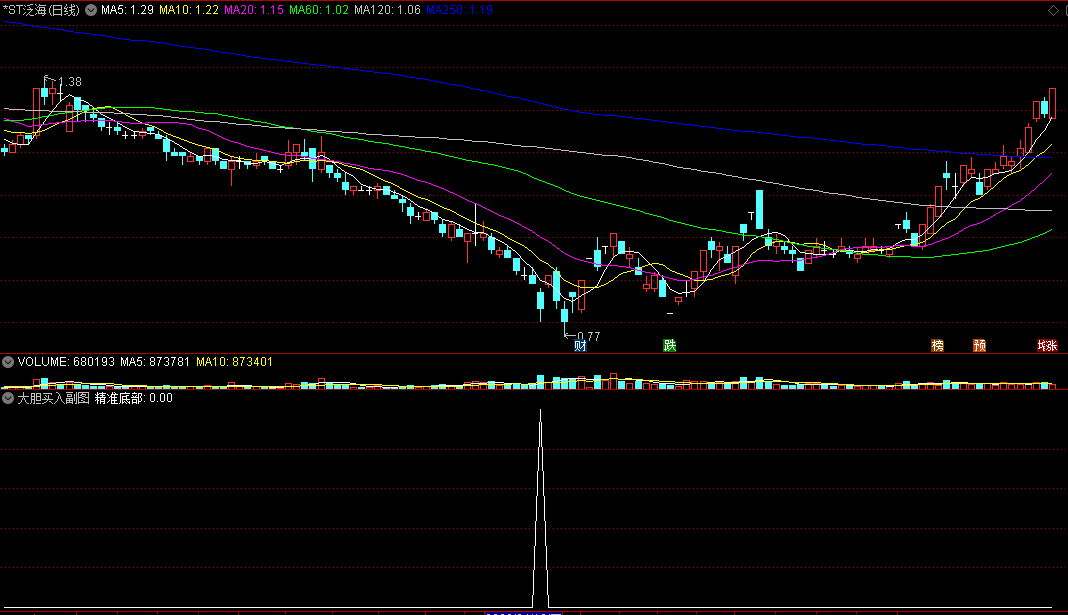Image resolution: width=1068 pixels, height=615 pixels.
Task: Click the volume MA10: 873401 label
Action: pyautogui.click(x=234, y=362)
